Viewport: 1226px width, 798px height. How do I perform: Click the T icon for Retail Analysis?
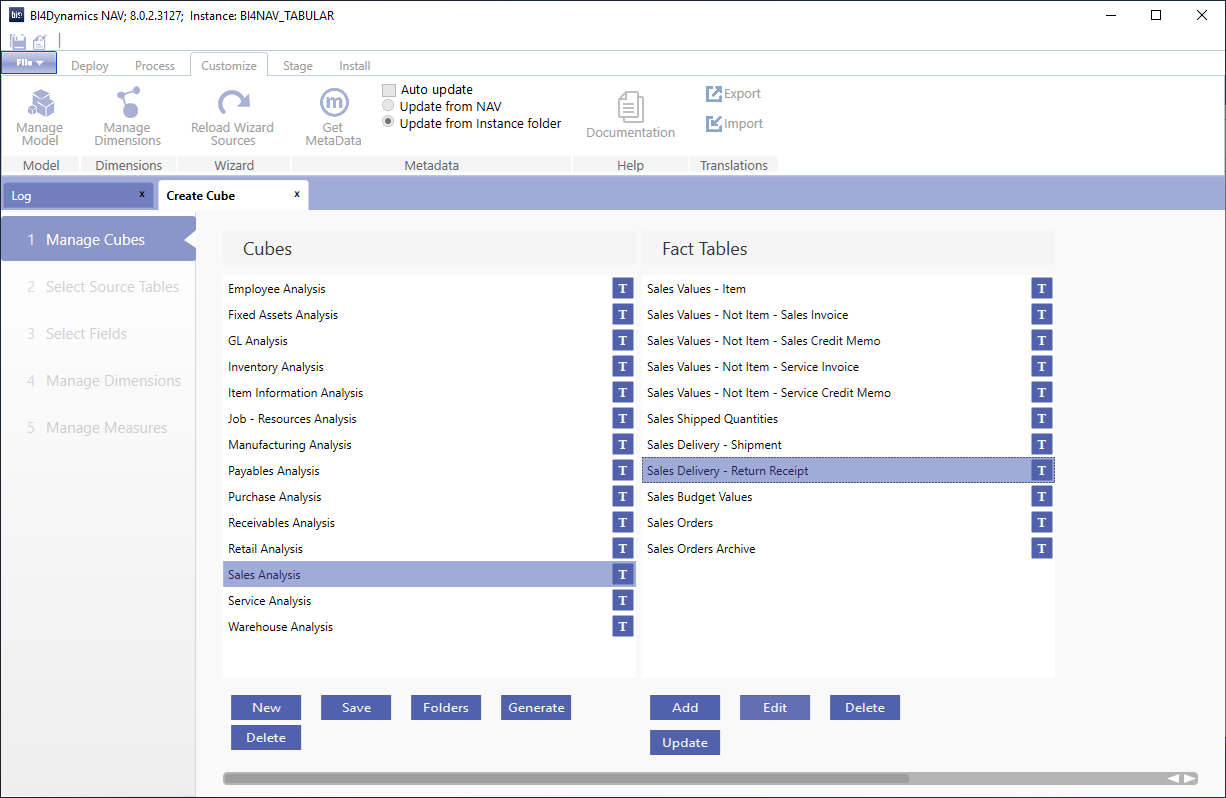623,549
